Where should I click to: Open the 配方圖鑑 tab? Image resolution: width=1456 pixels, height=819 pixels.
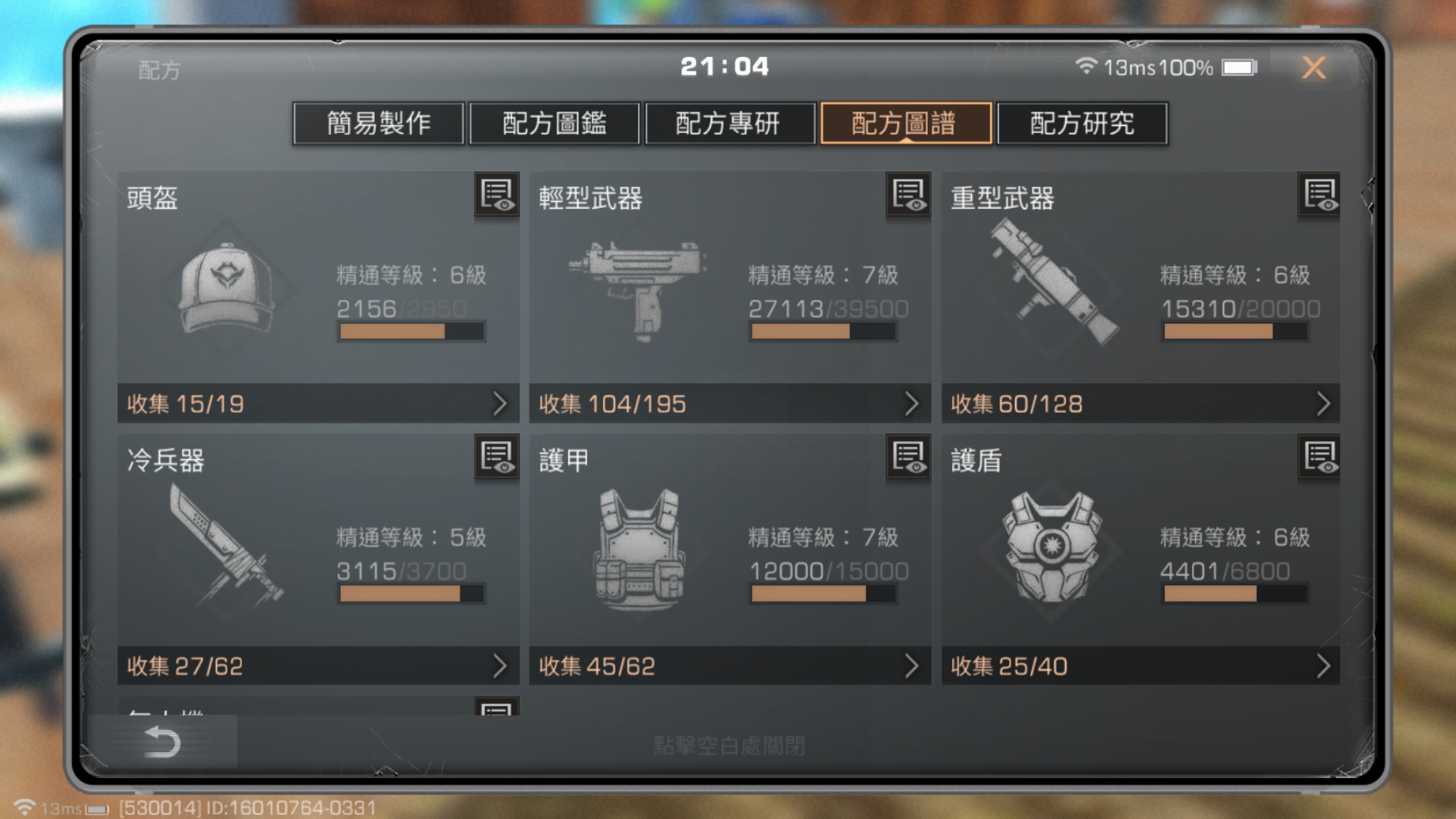point(555,123)
